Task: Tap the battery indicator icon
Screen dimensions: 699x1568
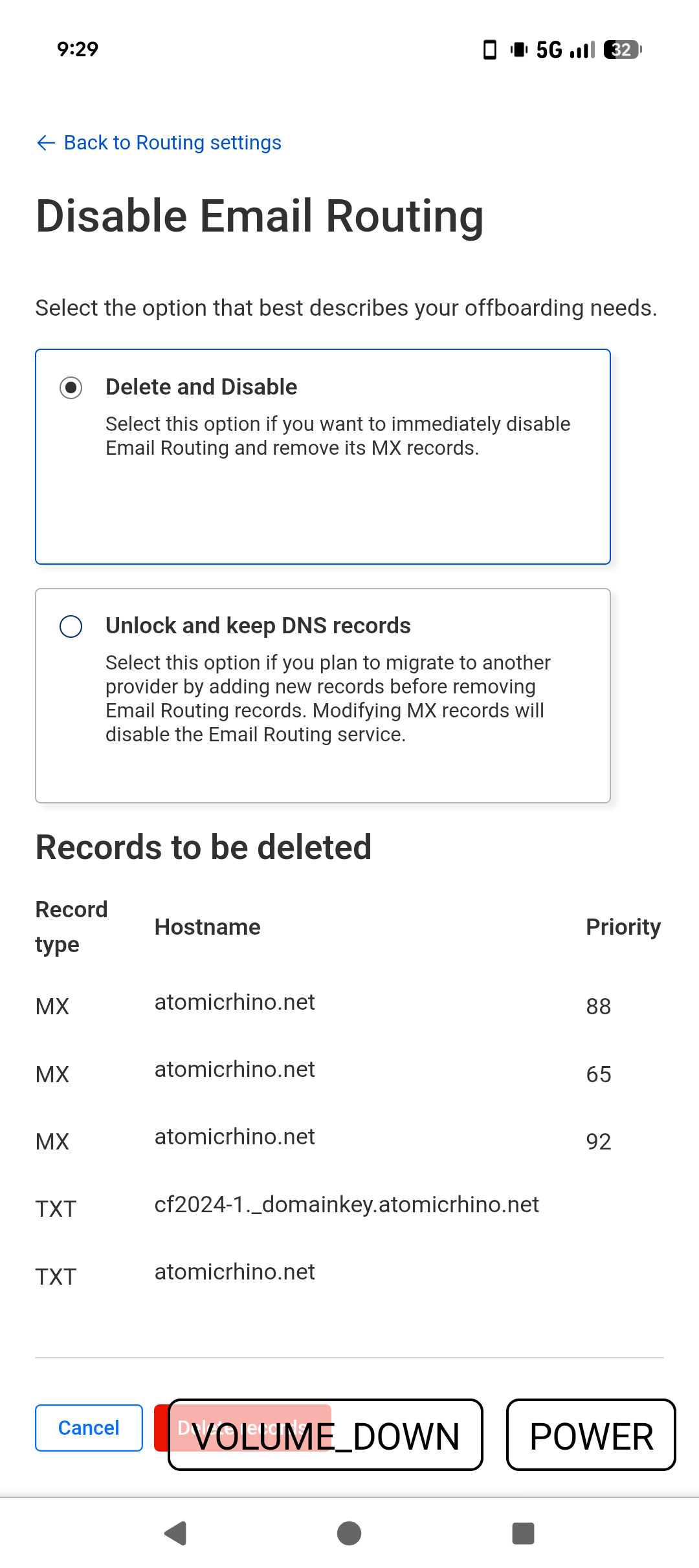Action: click(622, 50)
